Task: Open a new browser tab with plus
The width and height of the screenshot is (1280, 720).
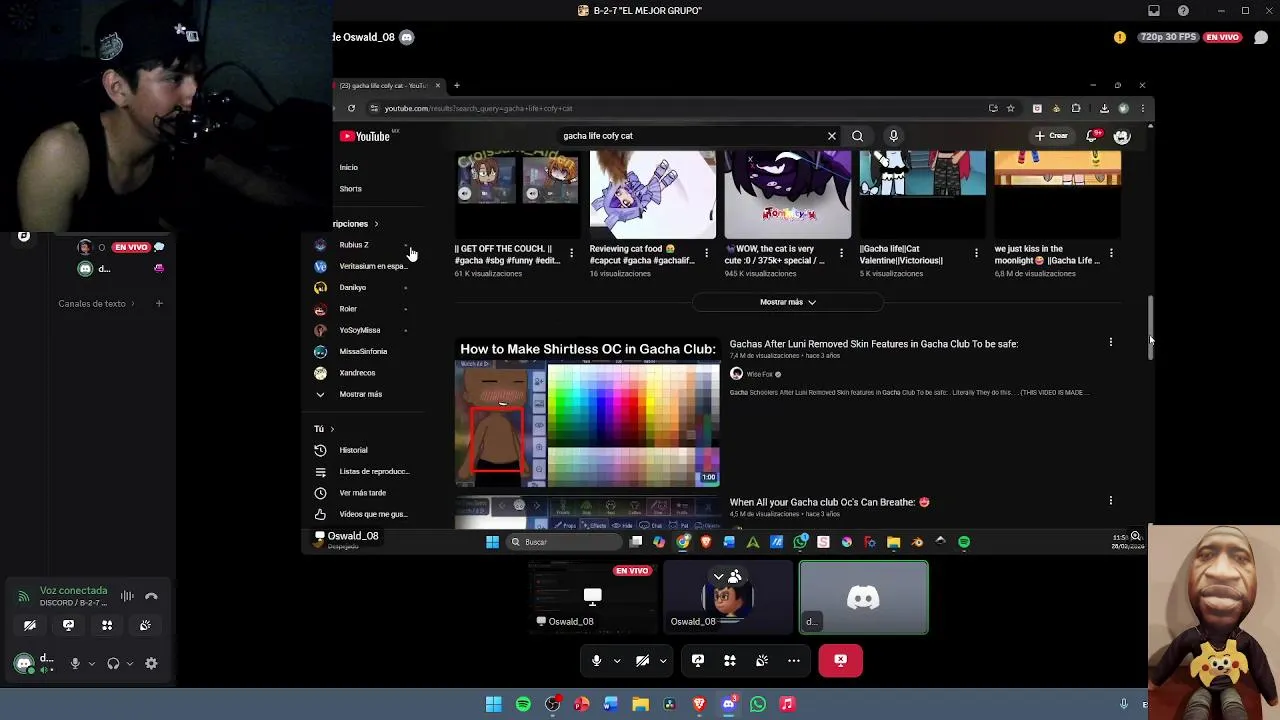Action: [x=456, y=86]
